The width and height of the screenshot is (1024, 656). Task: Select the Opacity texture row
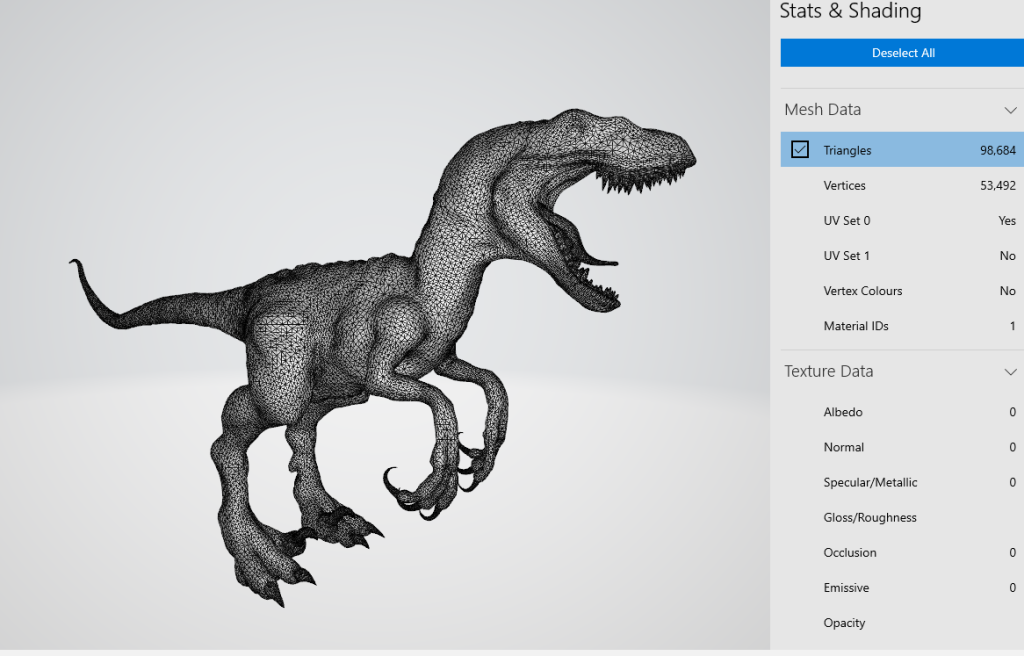coord(903,623)
